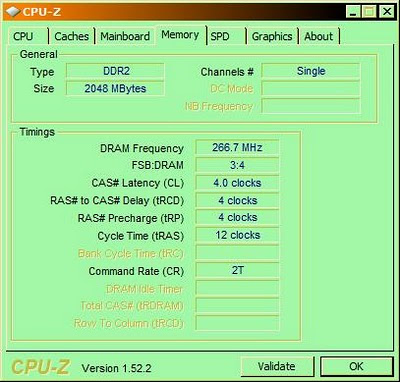Click the Validate button

pyautogui.click(x=277, y=366)
